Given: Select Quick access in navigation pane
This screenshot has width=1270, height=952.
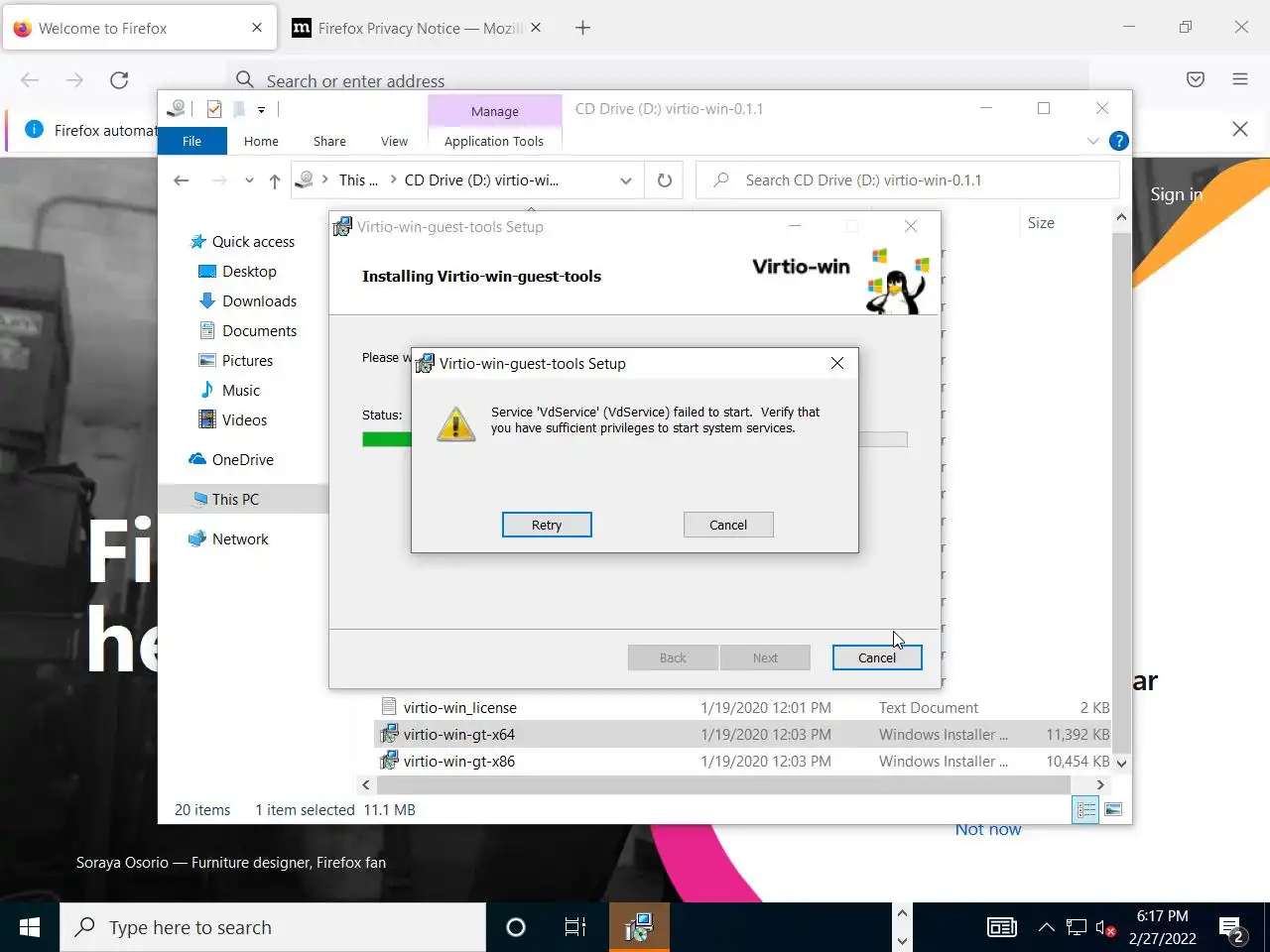Looking at the screenshot, I should tap(253, 242).
